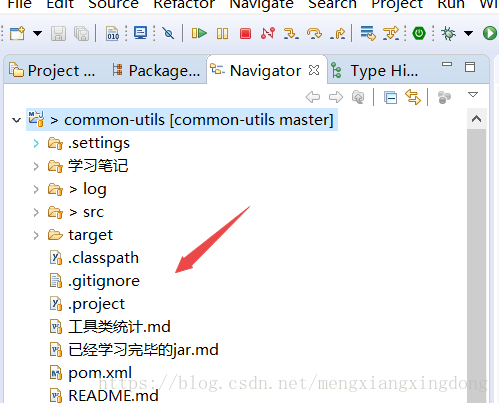Click the monitor console toolbar icon
This screenshot has width=499, height=403.
click(x=140, y=33)
